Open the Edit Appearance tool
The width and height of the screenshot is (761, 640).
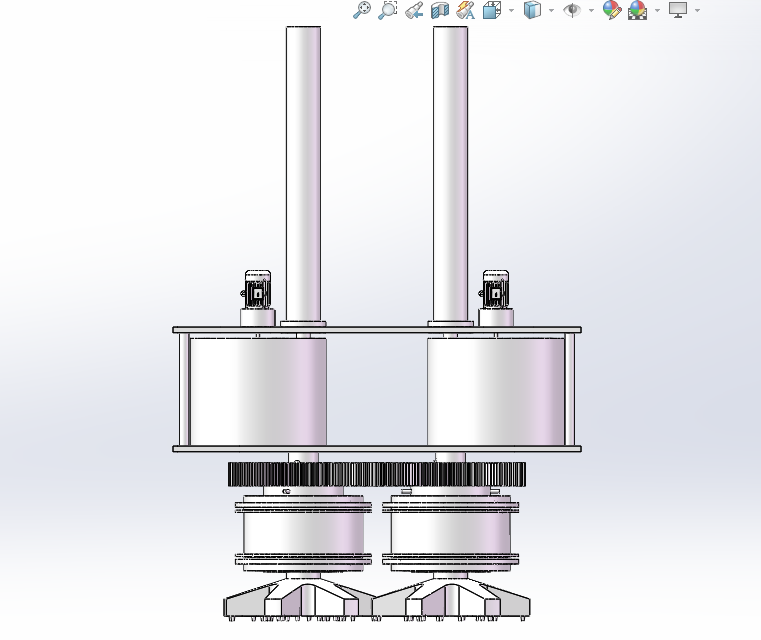click(612, 10)
